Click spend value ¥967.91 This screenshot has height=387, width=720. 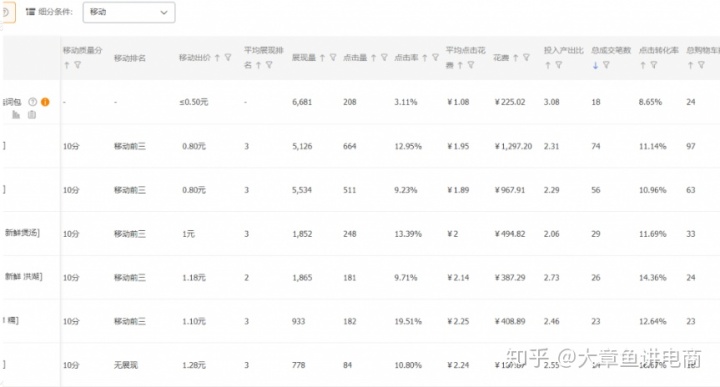point(509,190)
